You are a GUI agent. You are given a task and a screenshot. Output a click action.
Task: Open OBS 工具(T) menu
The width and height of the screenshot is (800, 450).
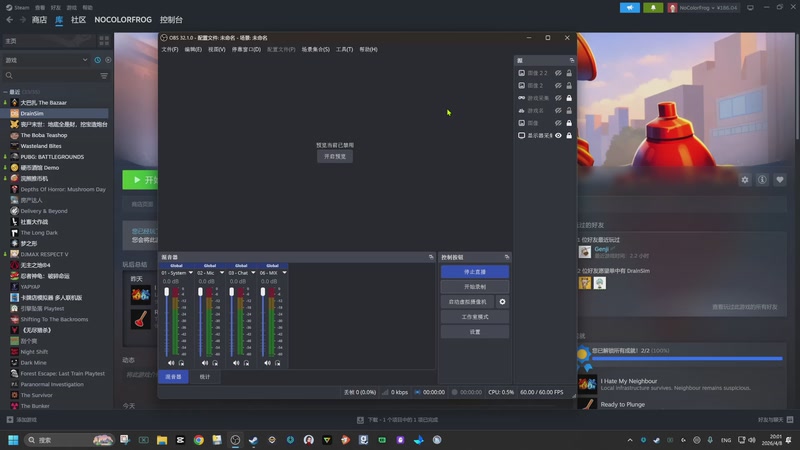click(344, 49)
